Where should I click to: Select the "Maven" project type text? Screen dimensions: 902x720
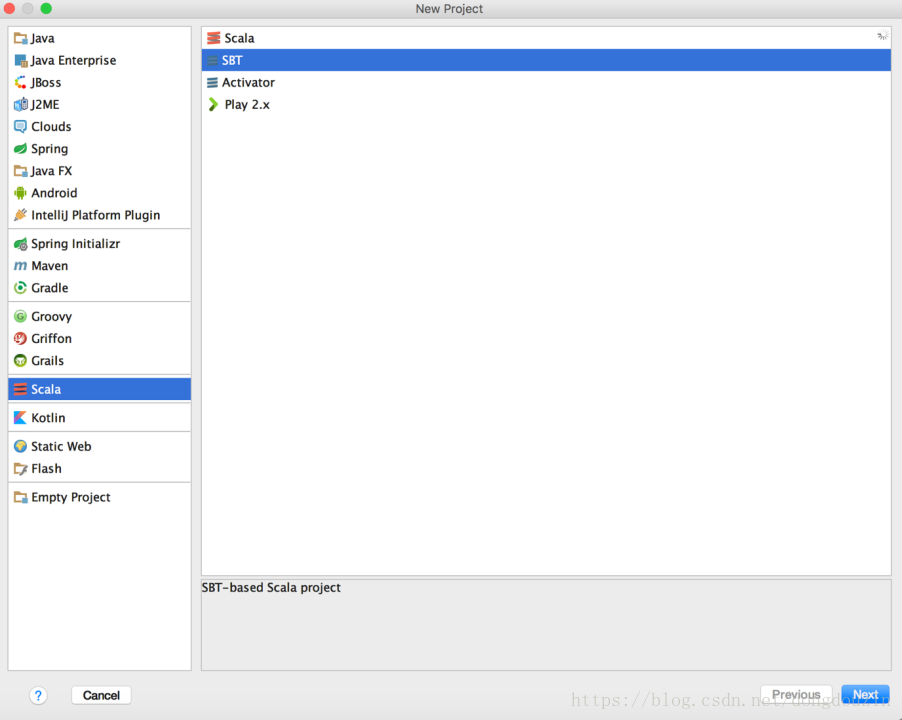point(49,266)
